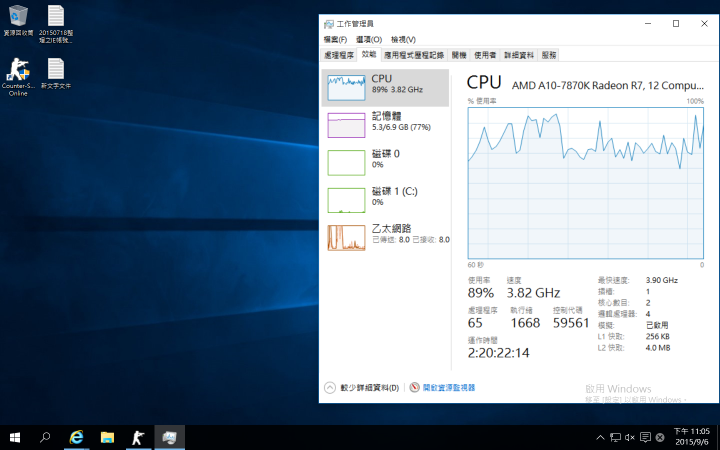Viewport: 720px width, 450px height.
Task: Maximize the Task Manager window
Action: 676,23
